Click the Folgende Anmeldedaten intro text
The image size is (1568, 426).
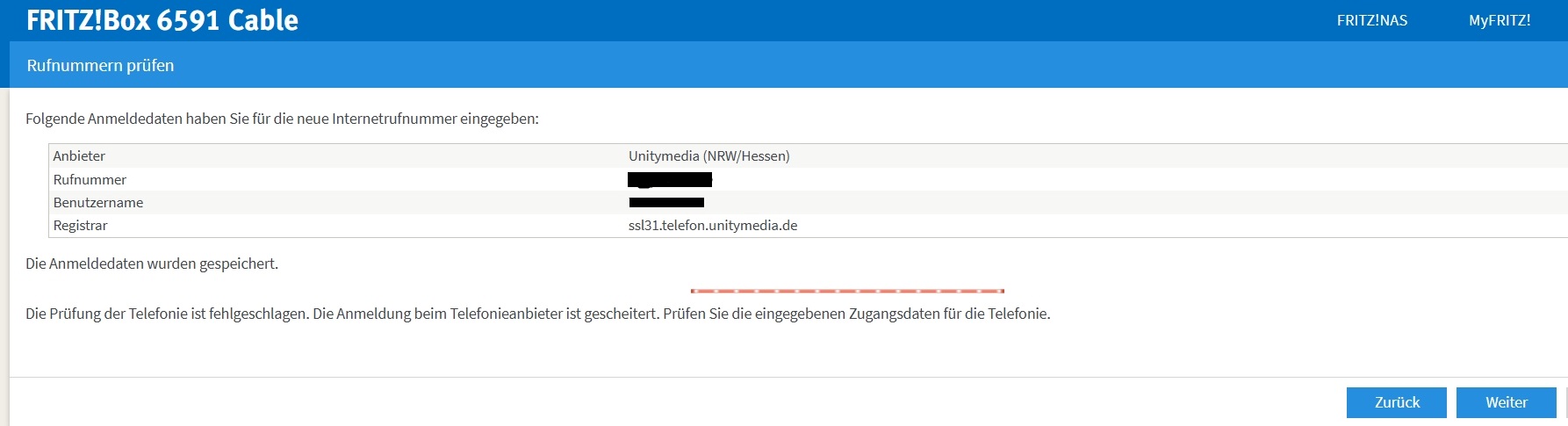(282, 119)
